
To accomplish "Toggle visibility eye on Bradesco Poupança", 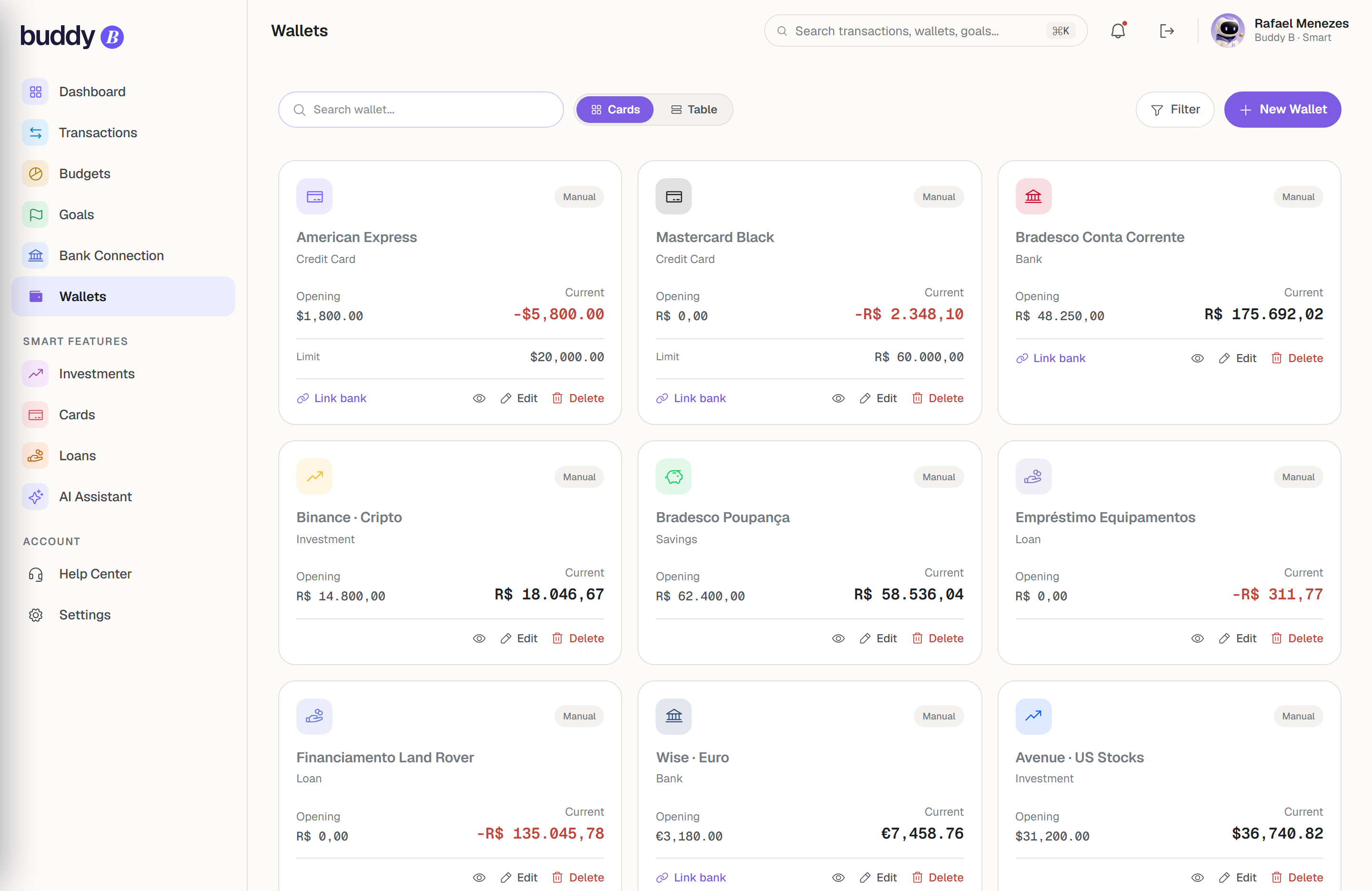I will coord(838,638).
